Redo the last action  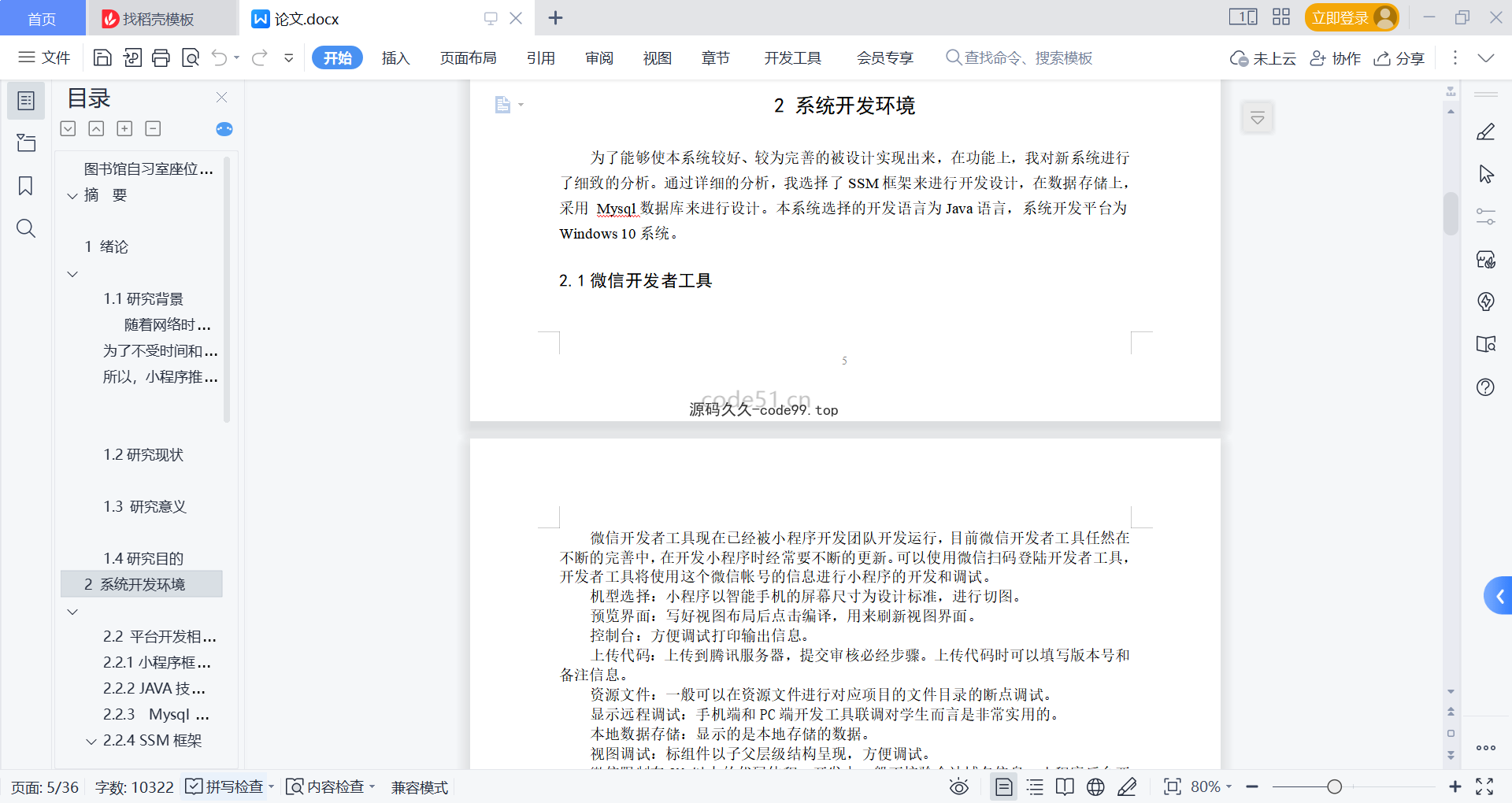point(260,57)
